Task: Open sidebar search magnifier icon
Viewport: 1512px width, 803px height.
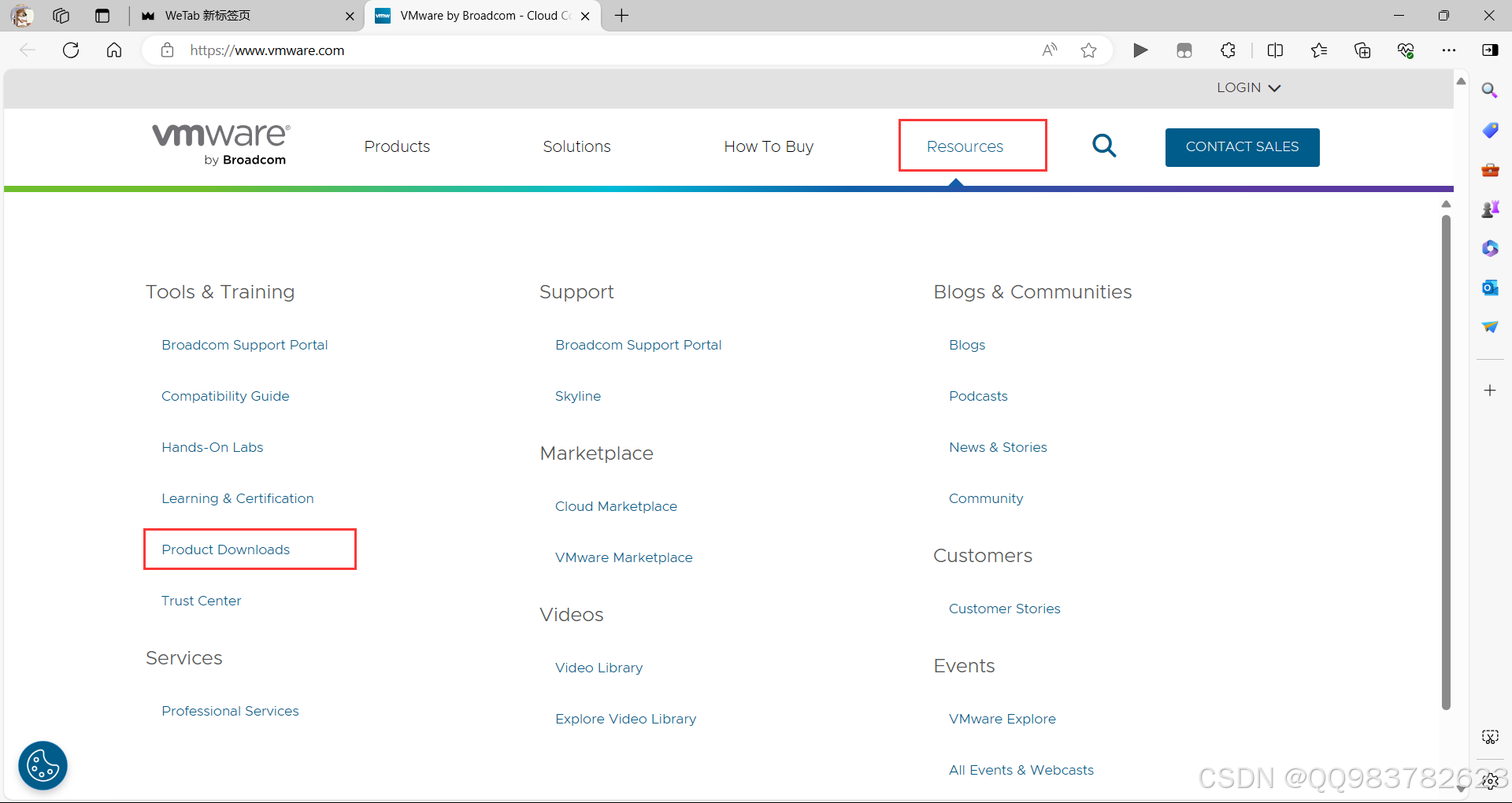Action: 1490,91
